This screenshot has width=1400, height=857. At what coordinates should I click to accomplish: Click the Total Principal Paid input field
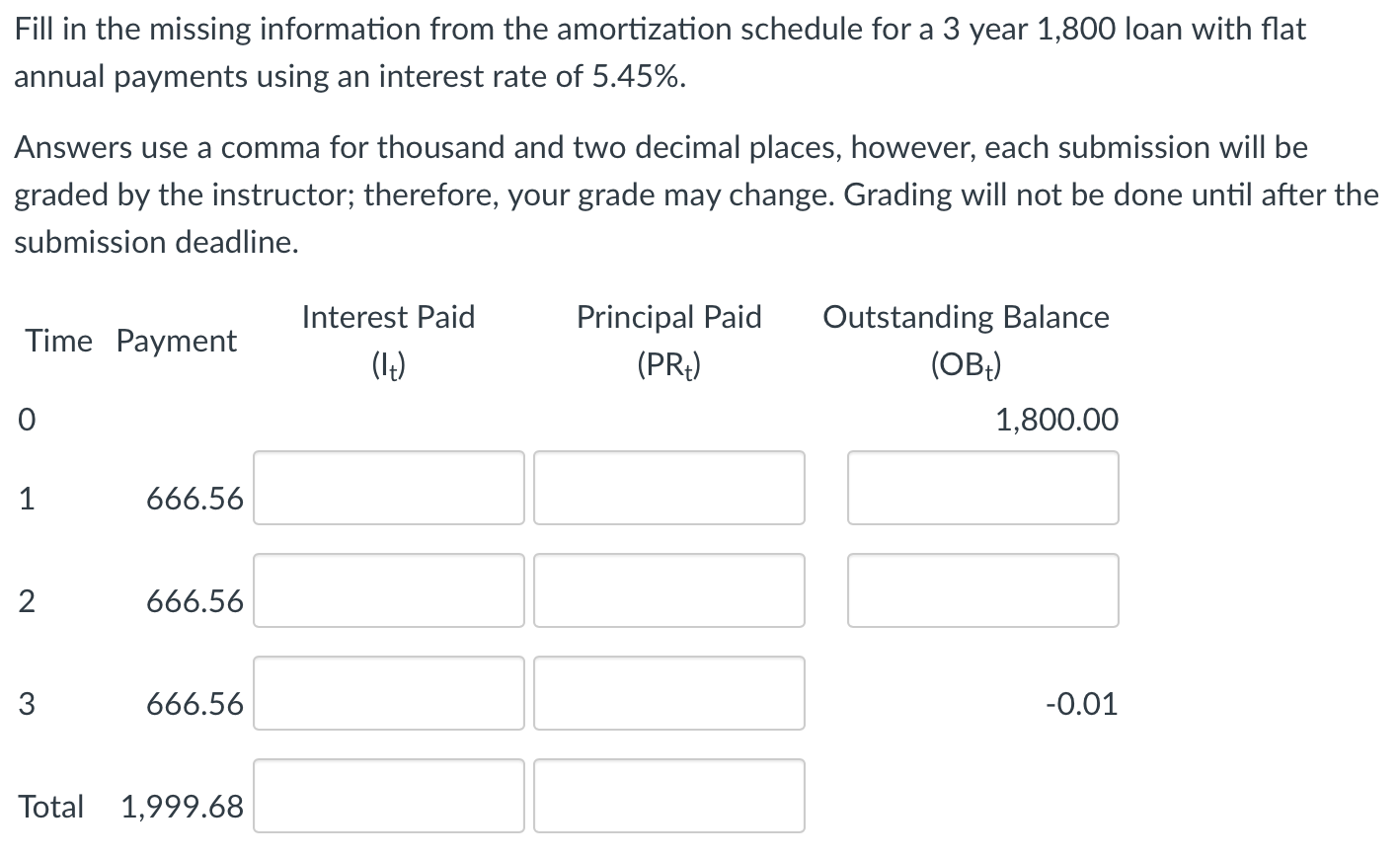[x=668, y=796]
